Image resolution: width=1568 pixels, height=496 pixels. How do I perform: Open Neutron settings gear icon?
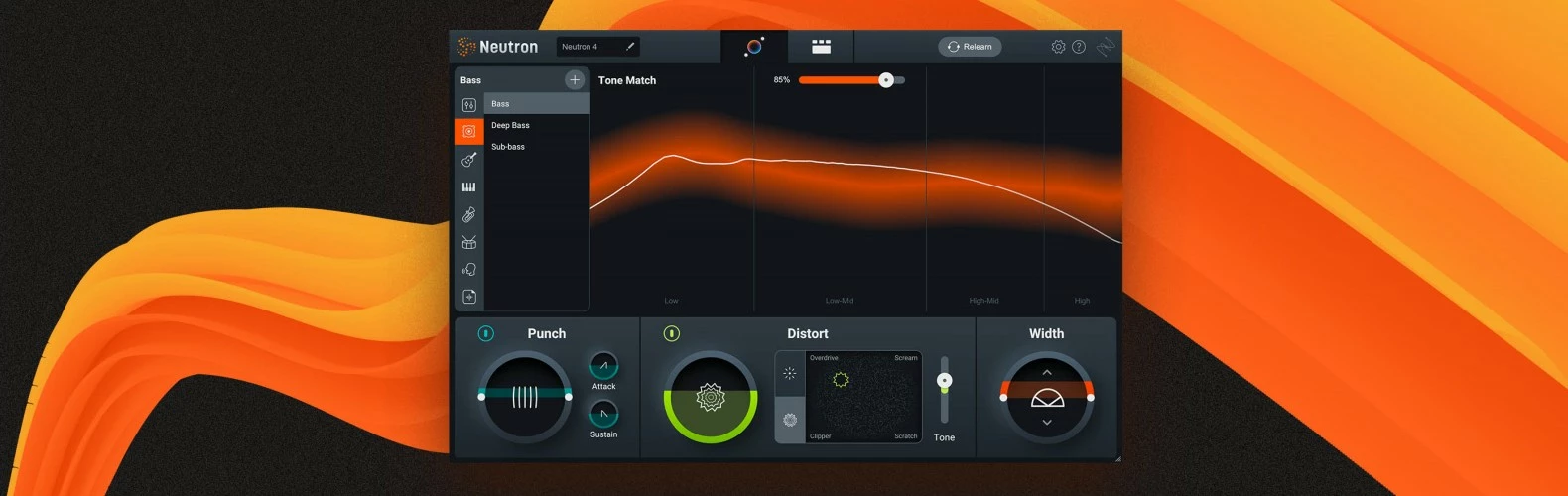1058,47
